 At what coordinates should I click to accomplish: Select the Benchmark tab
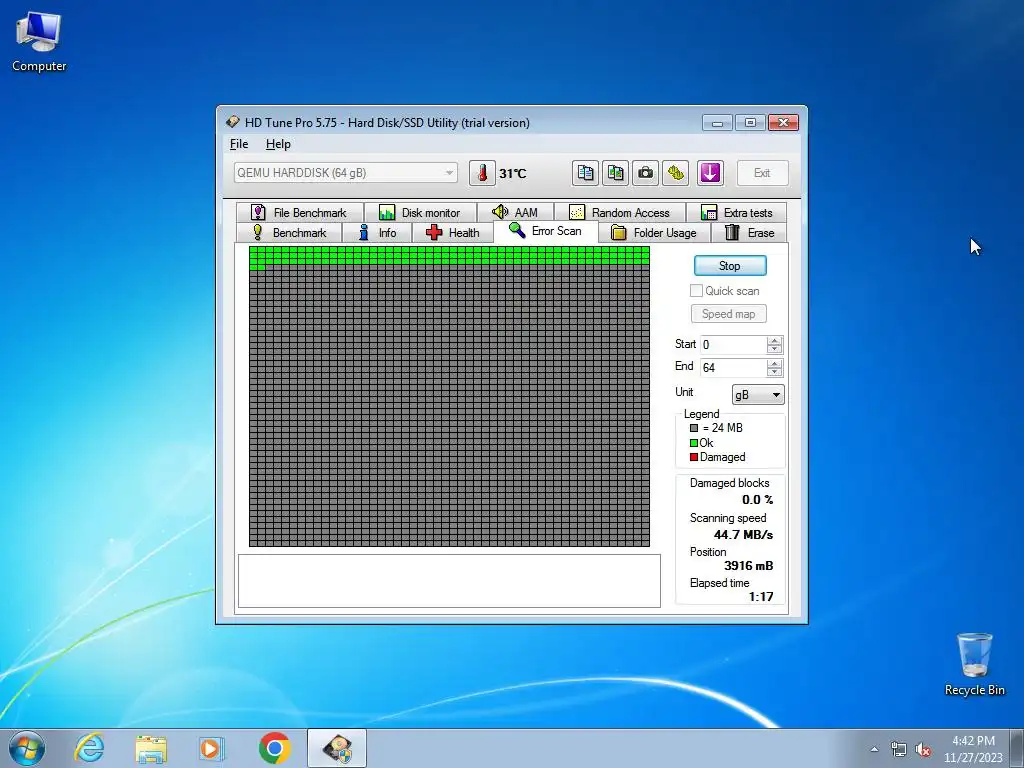coord(289,232)
